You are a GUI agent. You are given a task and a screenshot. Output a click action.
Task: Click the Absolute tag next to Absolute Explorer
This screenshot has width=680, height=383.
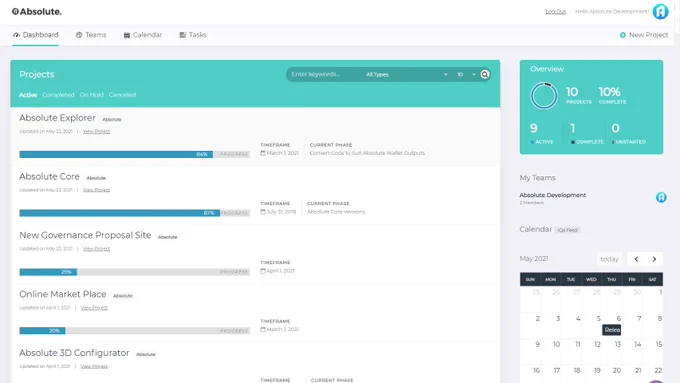tap(112, 119)
